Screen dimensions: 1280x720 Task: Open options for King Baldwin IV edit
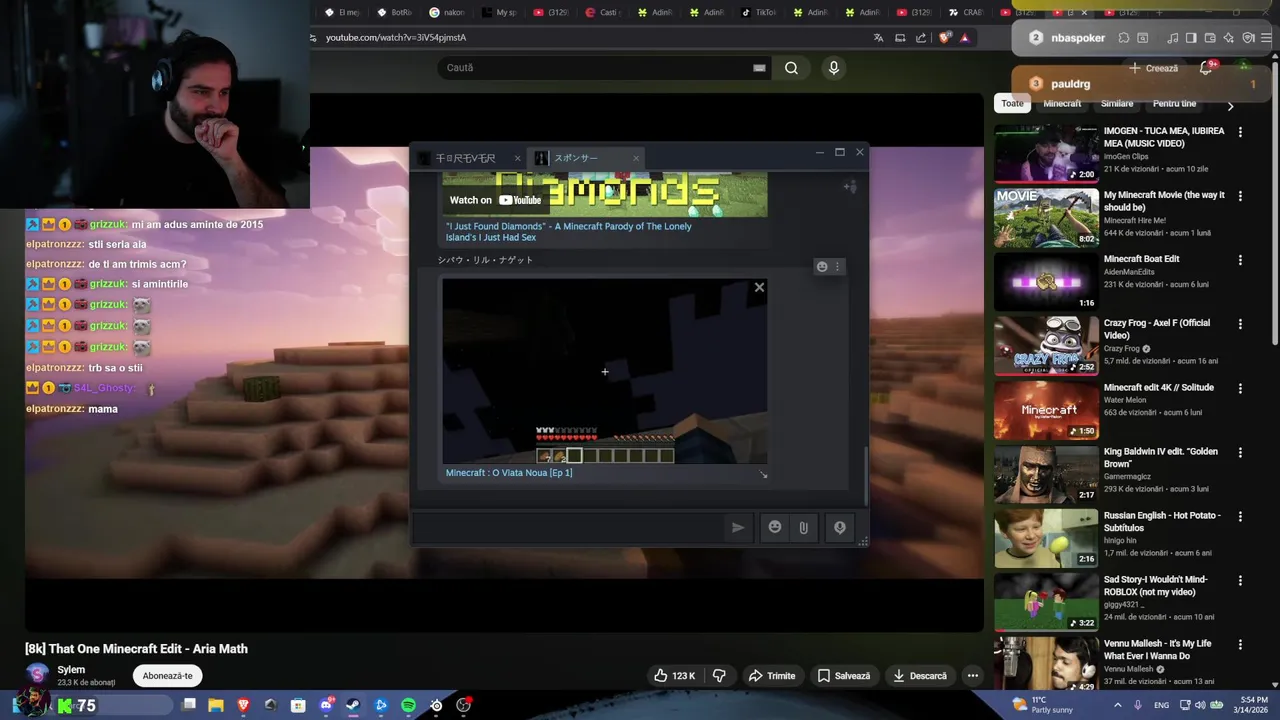coord(1240,452)
